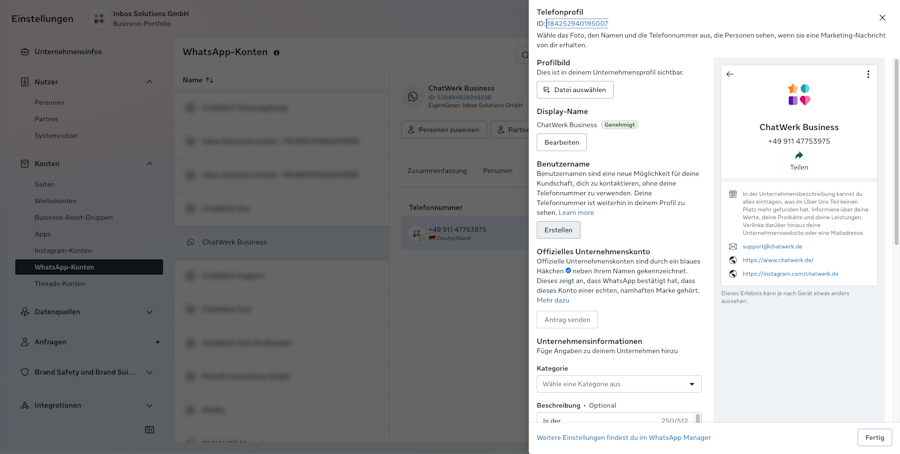Open Threads-Konten in sidebar
Viewport: 900px width, 454px height.
(60, 284)
